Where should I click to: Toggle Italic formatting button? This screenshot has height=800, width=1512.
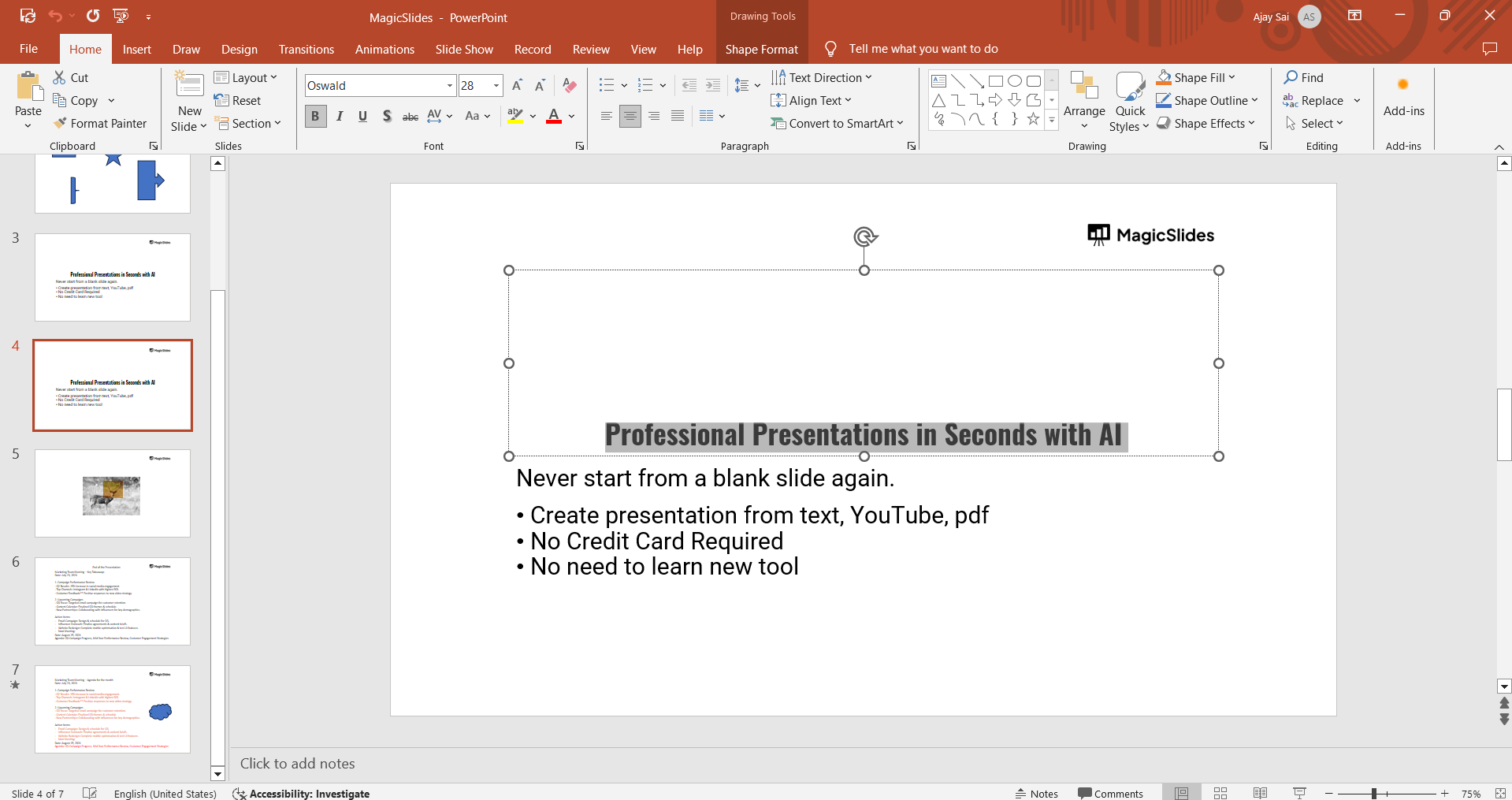point(340,117)
